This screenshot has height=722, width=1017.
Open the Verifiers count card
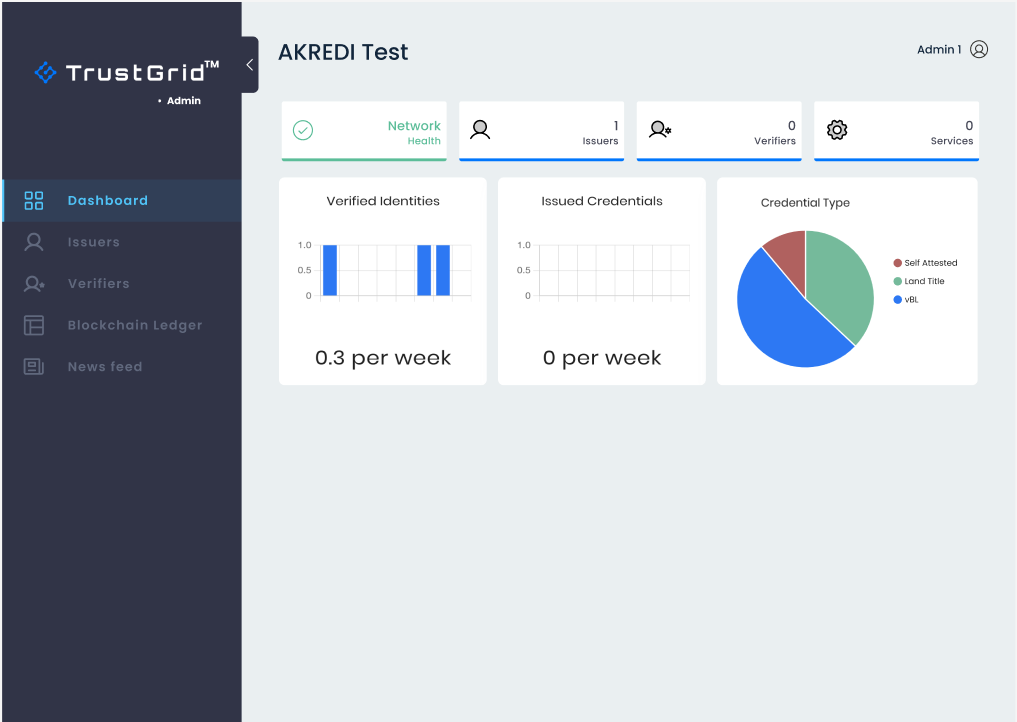click(x=718, y=130)
